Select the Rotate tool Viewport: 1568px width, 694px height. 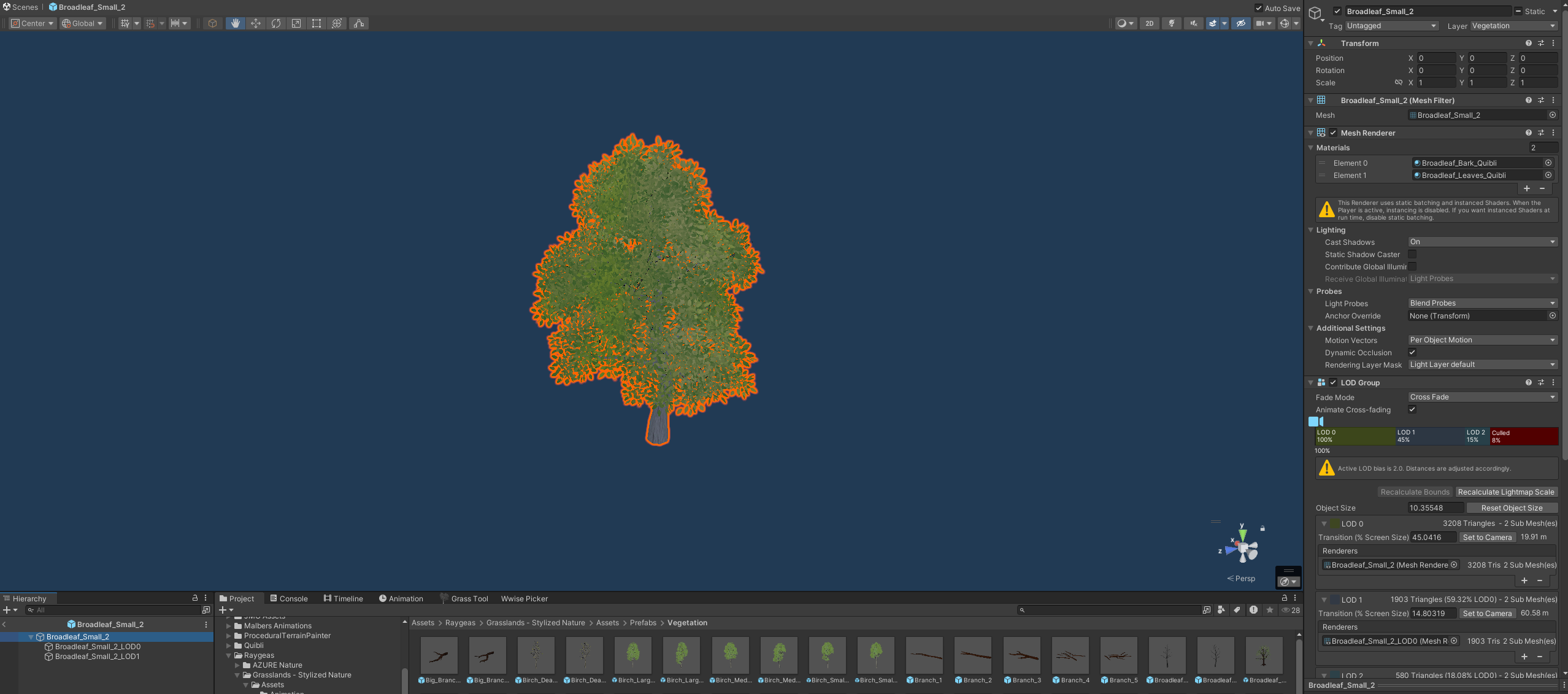pos(276,23)
